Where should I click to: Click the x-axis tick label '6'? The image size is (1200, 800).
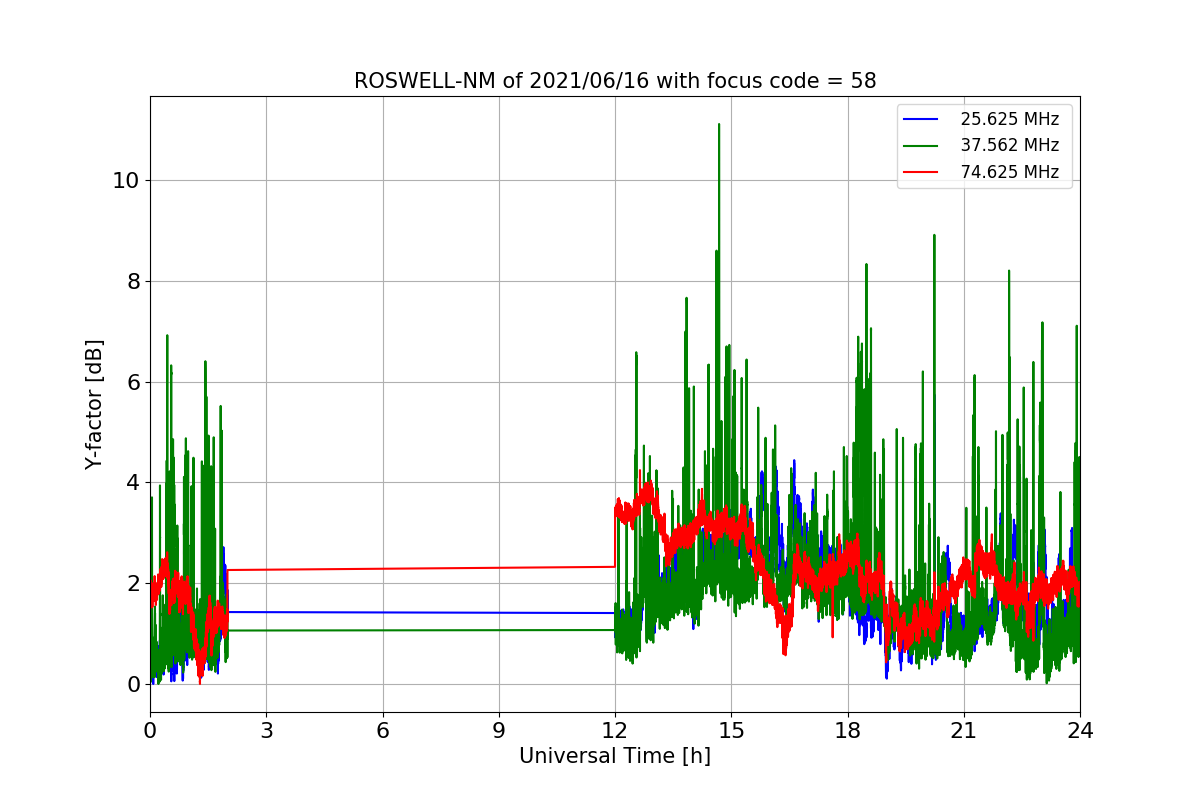pyautogui.click(x=382, y=731)
